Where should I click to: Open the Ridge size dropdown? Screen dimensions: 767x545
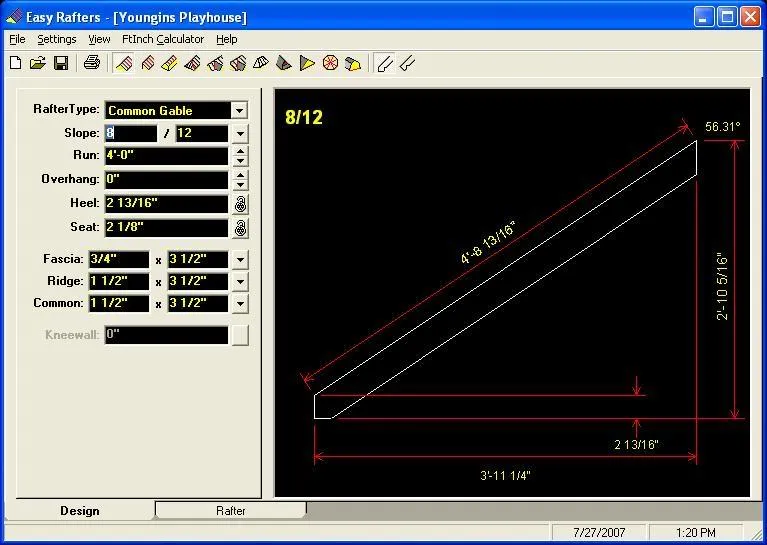coord(240,281)
